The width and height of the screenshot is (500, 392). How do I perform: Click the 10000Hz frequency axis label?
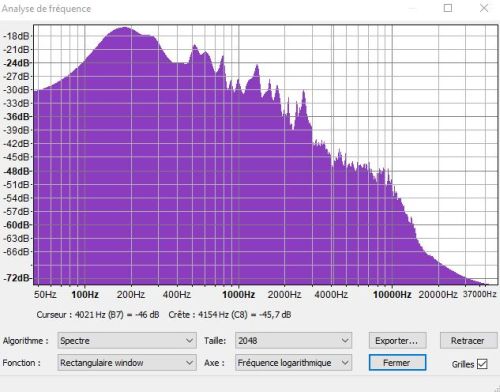coord(392,295)
